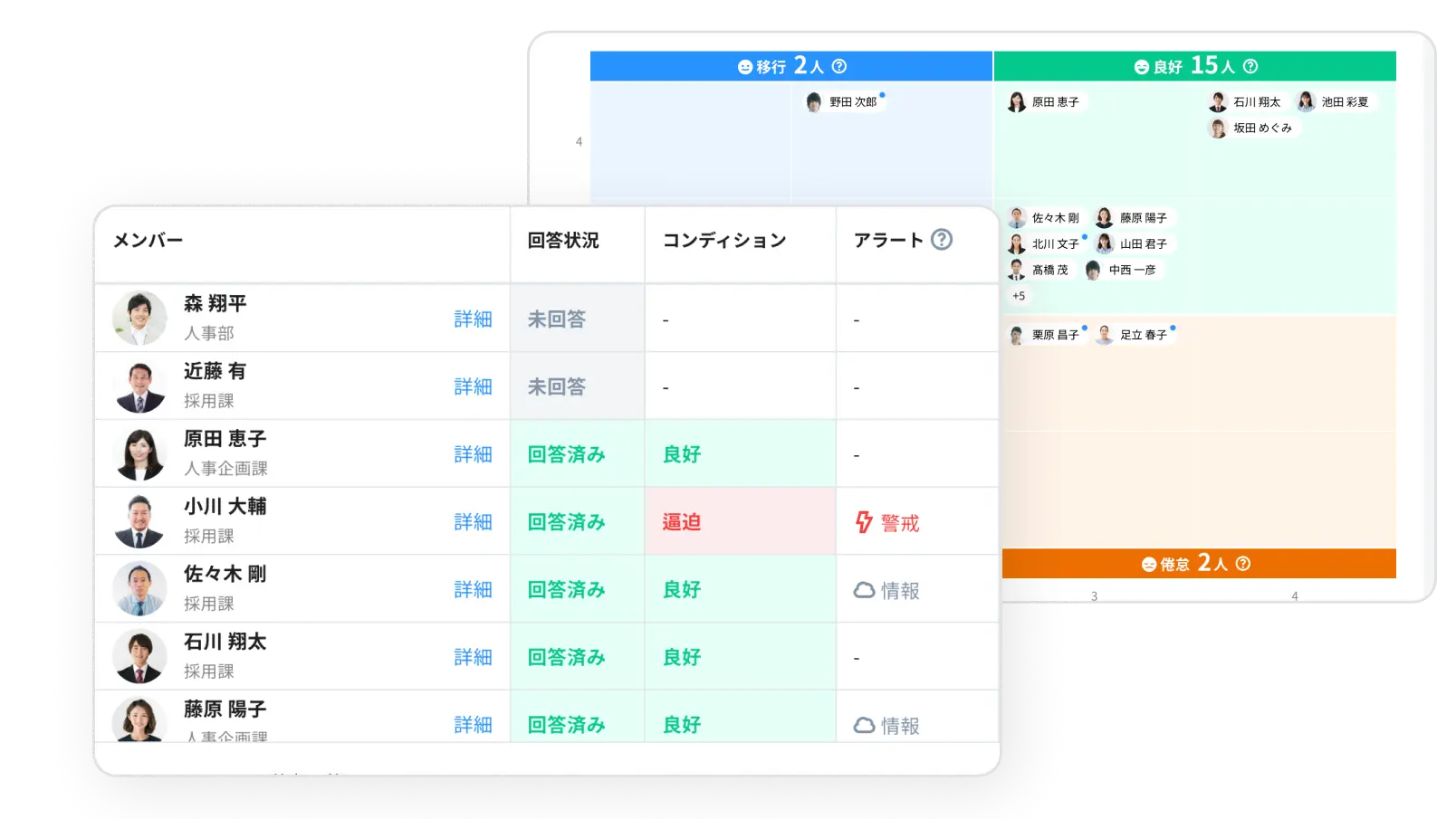Select 野田 次郎 chip in 移行 area
The image size is (1456, 819).
(844, 102)
